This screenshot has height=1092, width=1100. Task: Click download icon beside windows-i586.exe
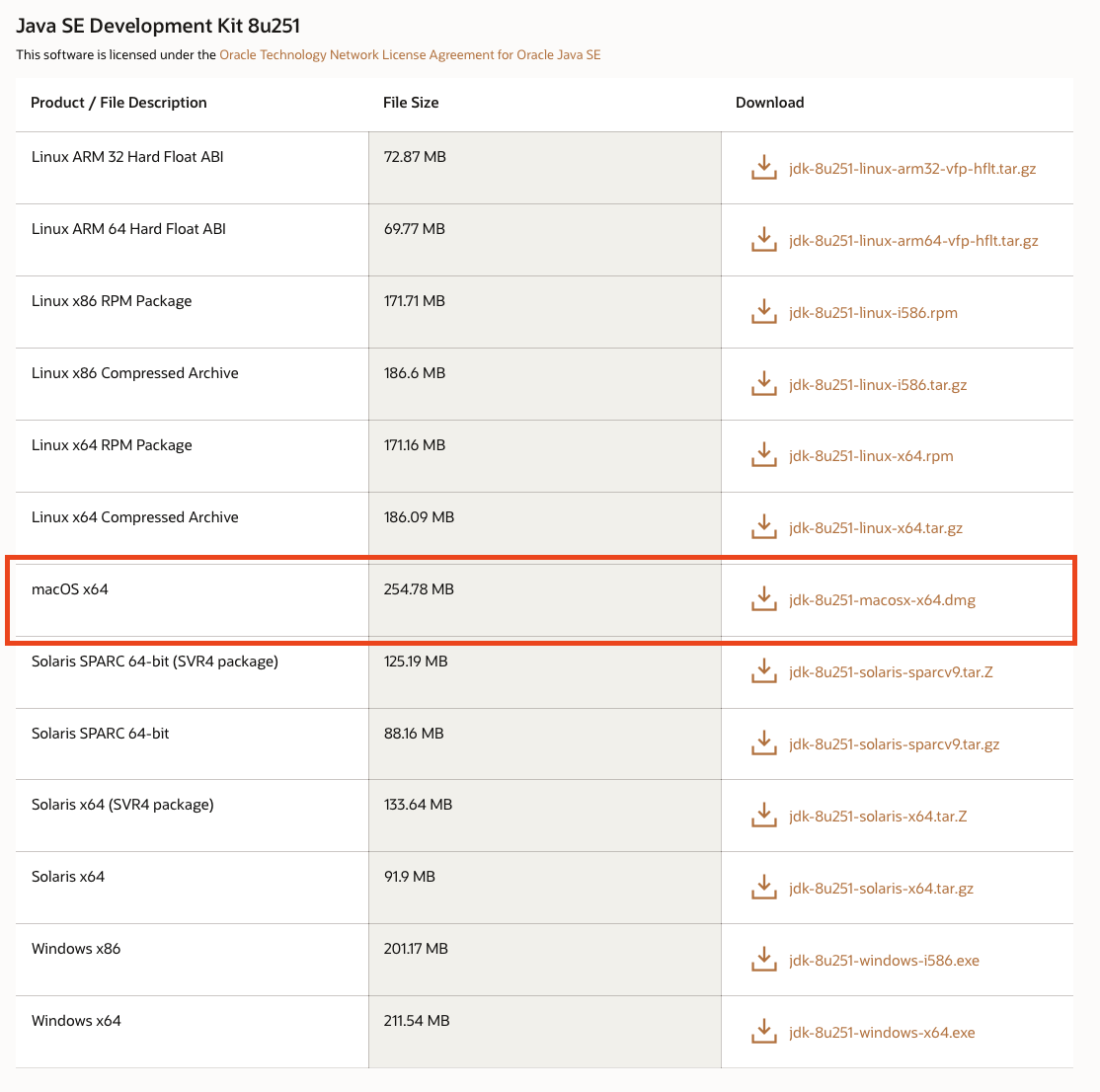(764, 960)
